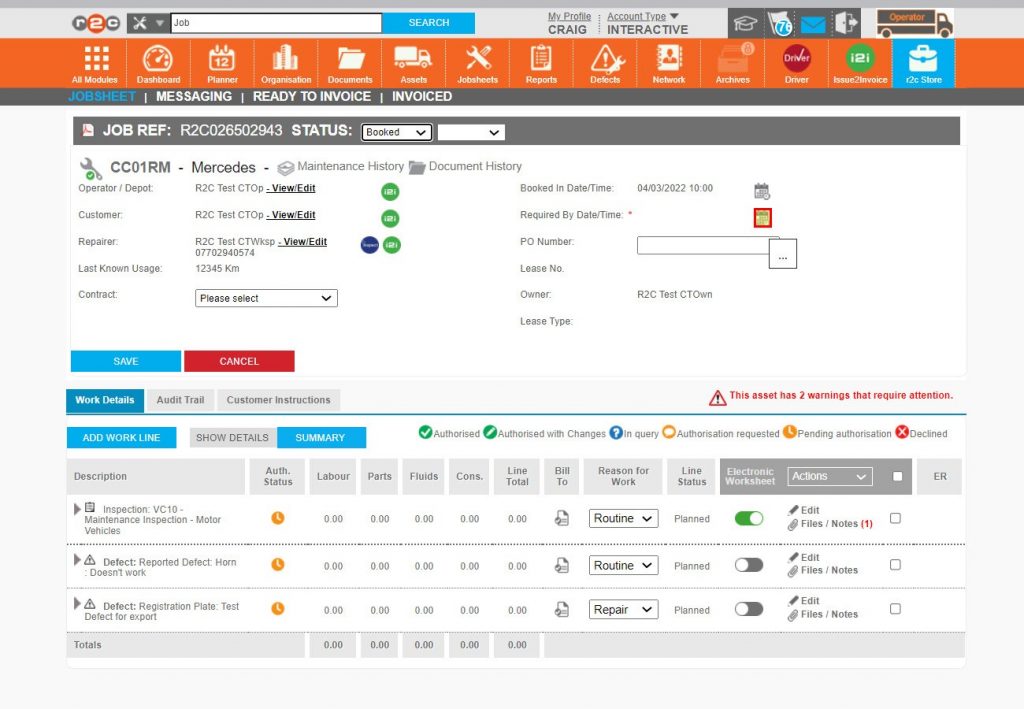This screenshot has height=709, width=1024.
Task: Click the red Cancel button
Action: (x=239, y=361)
